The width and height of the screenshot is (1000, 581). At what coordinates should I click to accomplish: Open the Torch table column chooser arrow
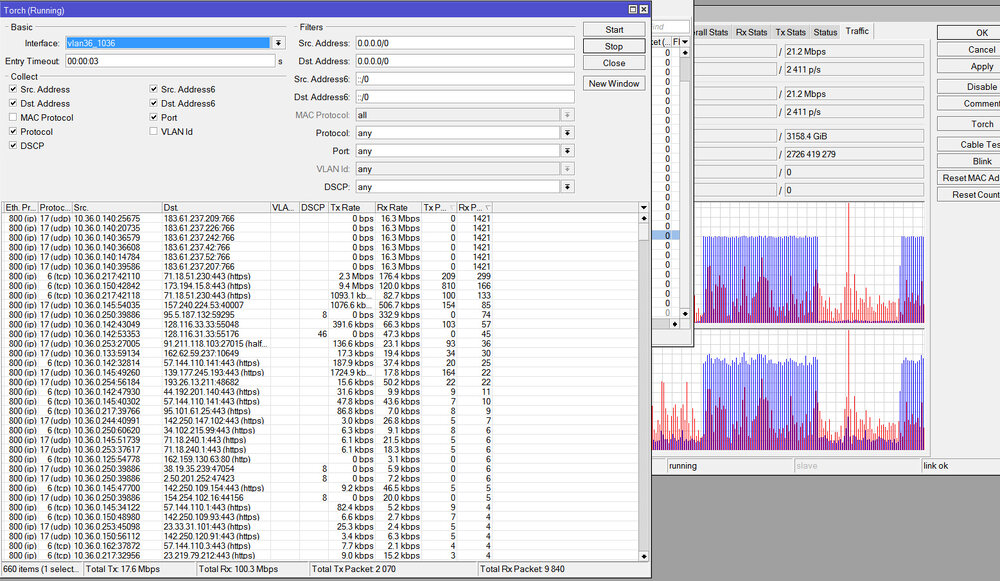coord(644,207)
